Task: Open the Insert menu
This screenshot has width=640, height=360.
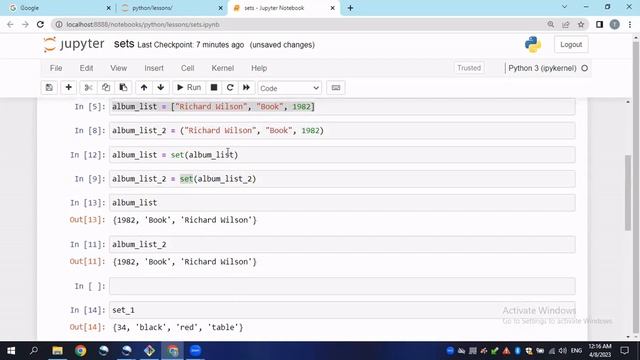Action: 154,68
